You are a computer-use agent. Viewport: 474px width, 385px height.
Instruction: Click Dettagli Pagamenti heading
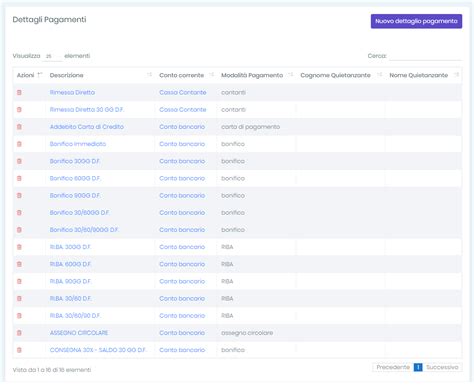(x=49, y=20)
